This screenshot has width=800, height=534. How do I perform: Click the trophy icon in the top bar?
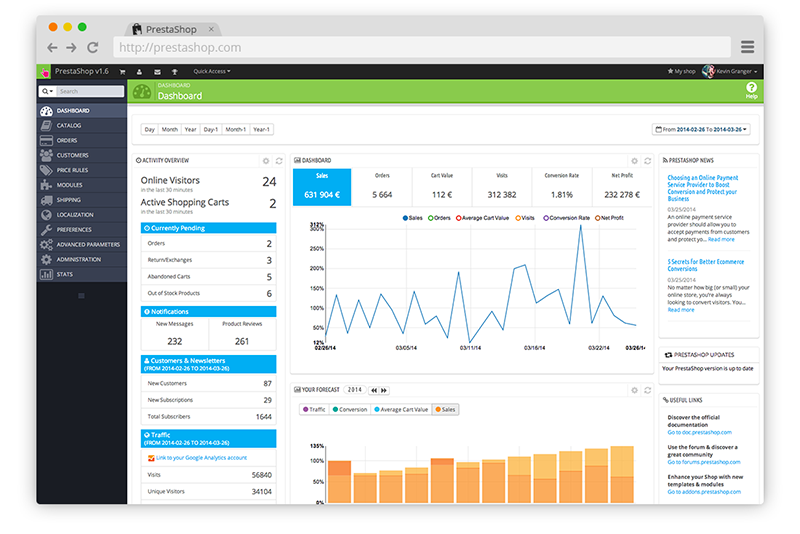pos(174,72)
